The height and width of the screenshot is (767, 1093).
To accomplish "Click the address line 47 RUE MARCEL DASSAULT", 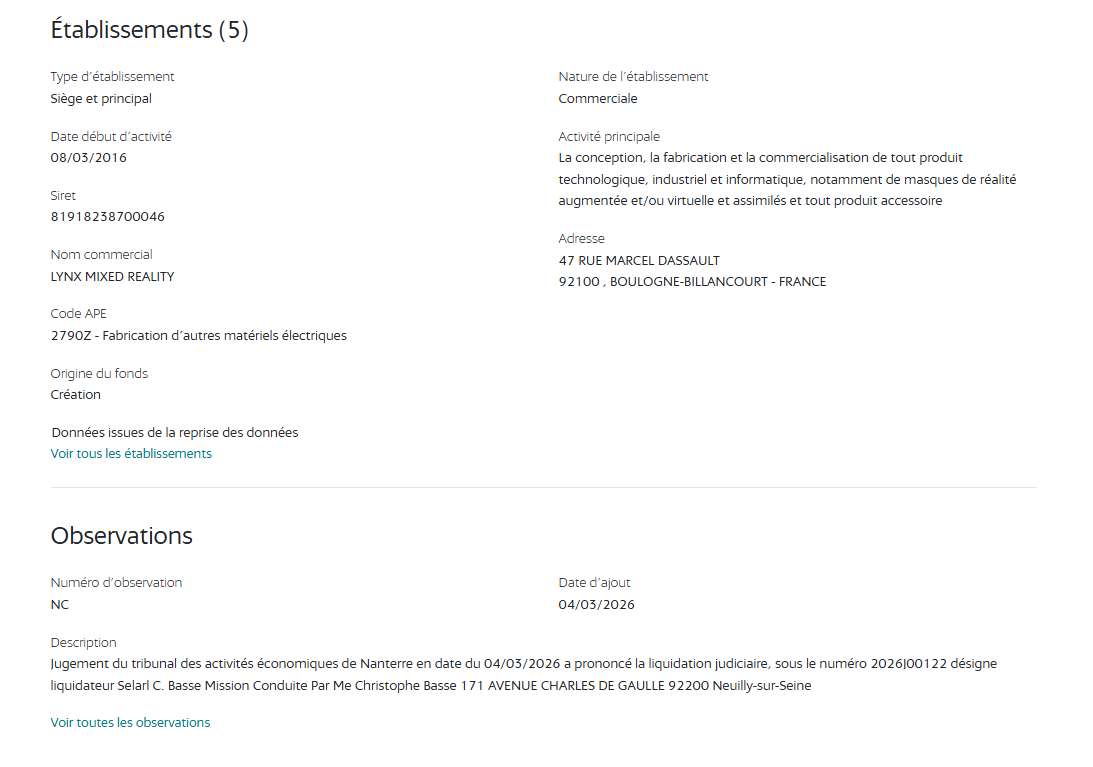I will [x=639, y=261].
